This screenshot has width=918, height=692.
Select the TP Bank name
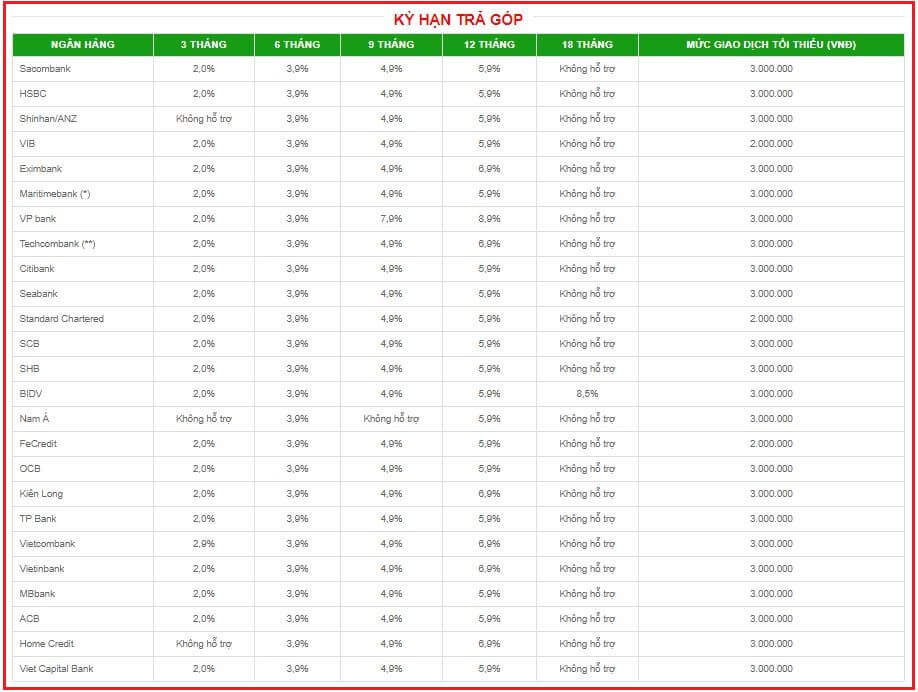tap(38, 519)
